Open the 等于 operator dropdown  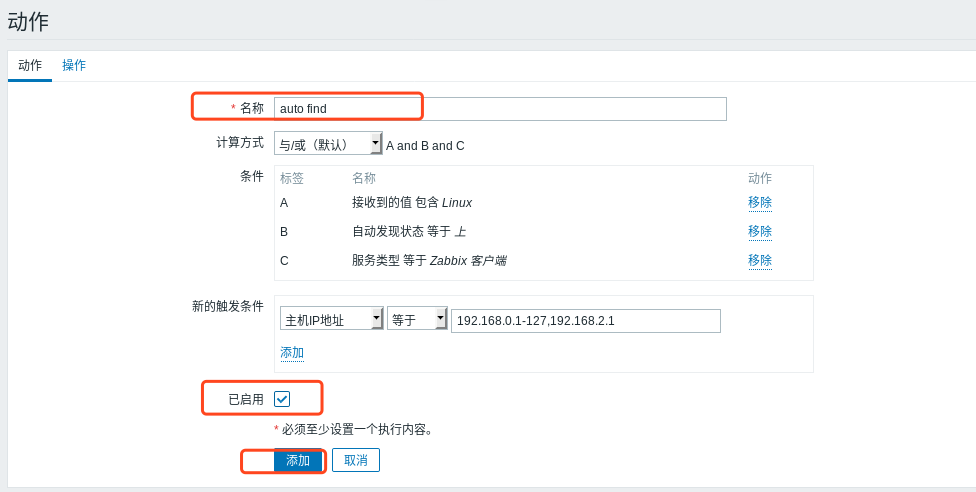pyautogui.click(x=417, y=319)
